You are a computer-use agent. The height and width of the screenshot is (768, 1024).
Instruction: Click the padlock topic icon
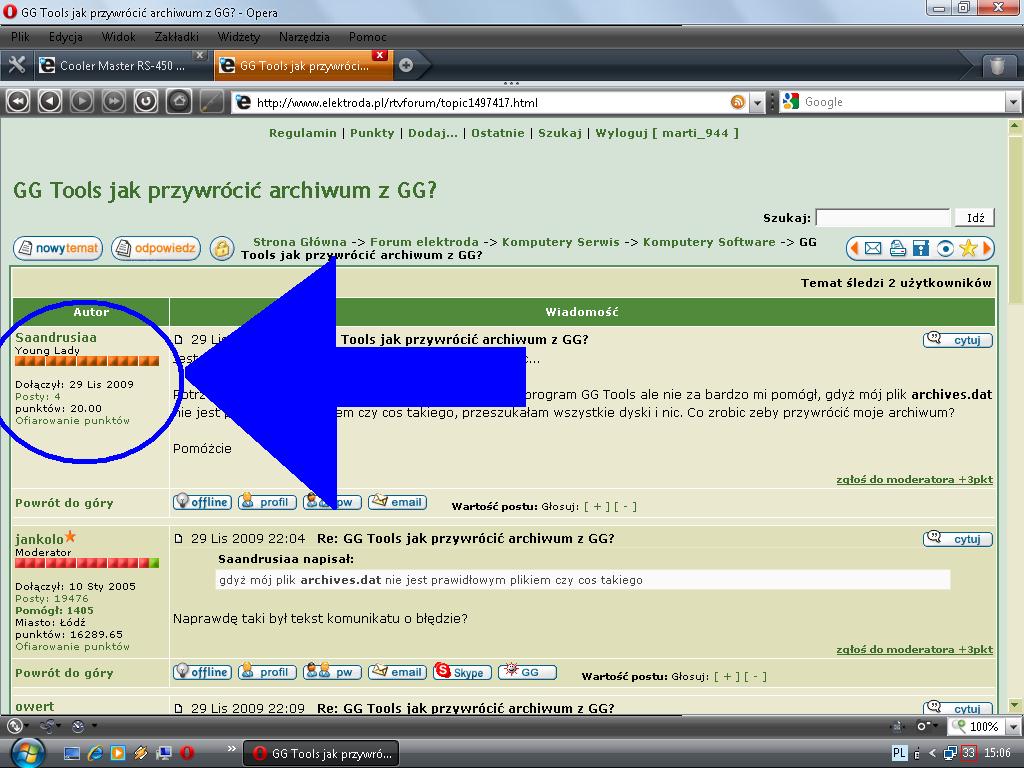pos(222,249)
